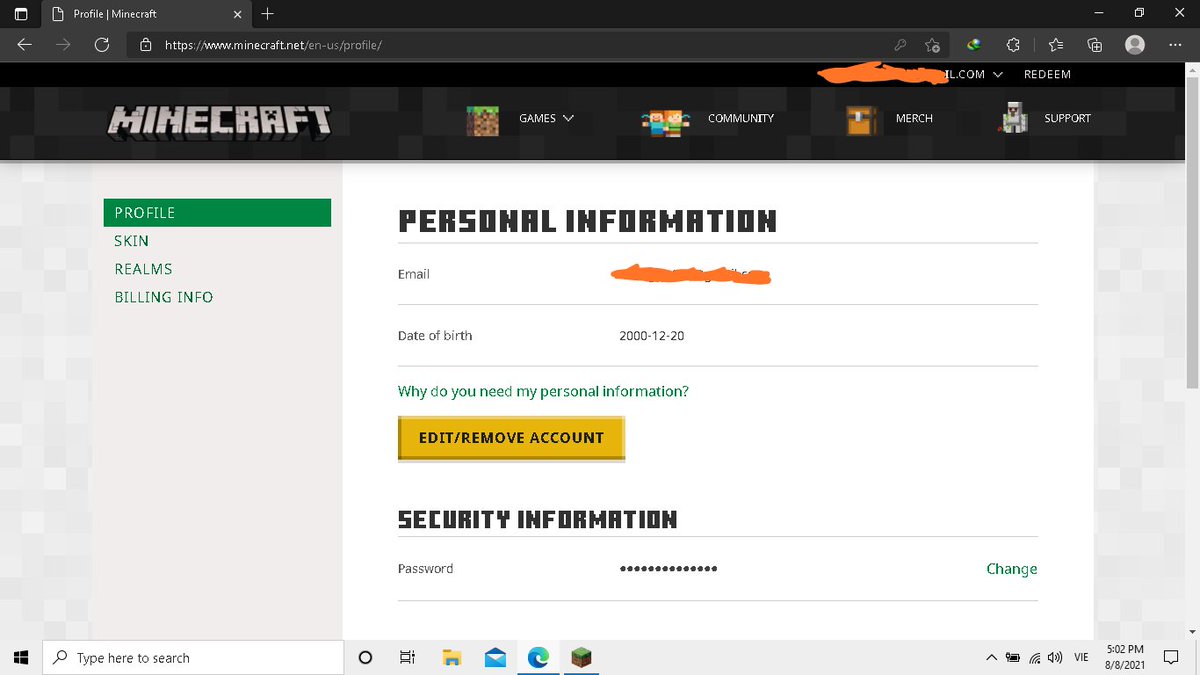Open Edge settings and more menu
1200x675 pixels.
[1175, 45]
